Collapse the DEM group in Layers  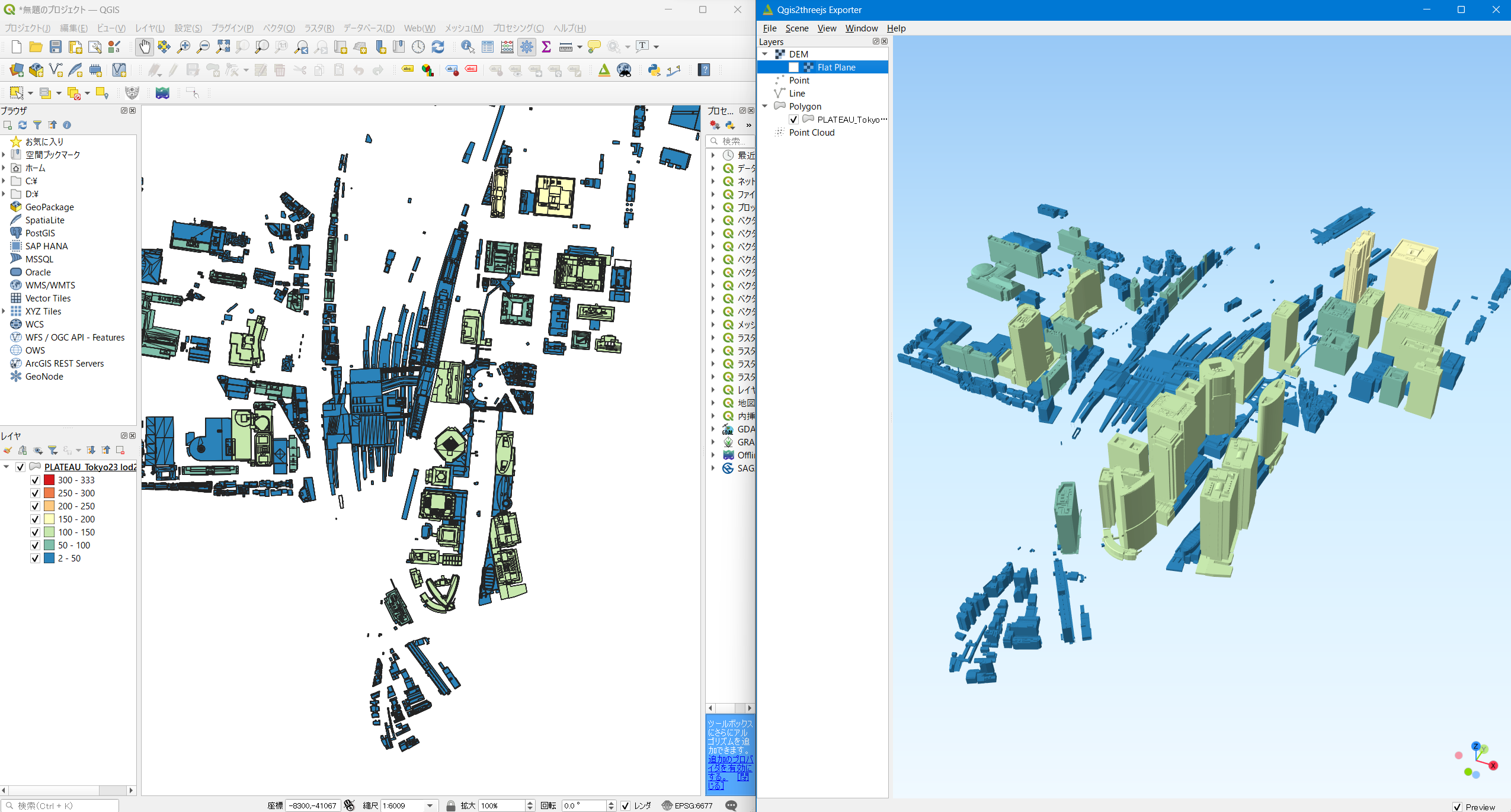pos(765,54)
